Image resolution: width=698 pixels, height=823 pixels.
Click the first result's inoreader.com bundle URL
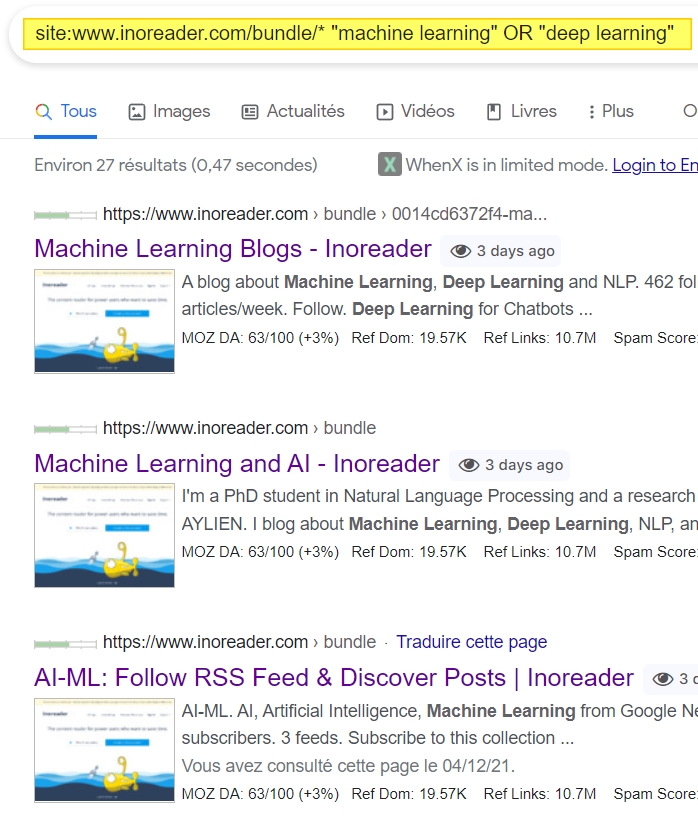(x=325, y=214)
